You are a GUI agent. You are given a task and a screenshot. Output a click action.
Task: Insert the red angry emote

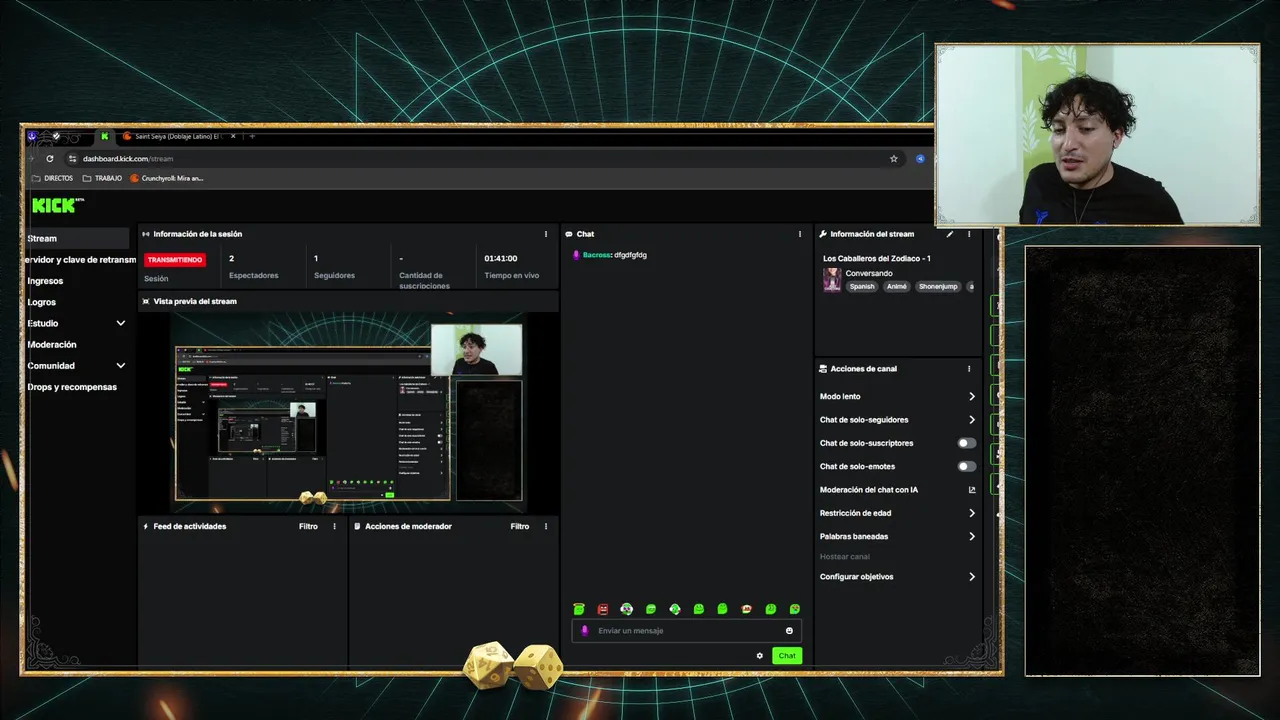603,609
